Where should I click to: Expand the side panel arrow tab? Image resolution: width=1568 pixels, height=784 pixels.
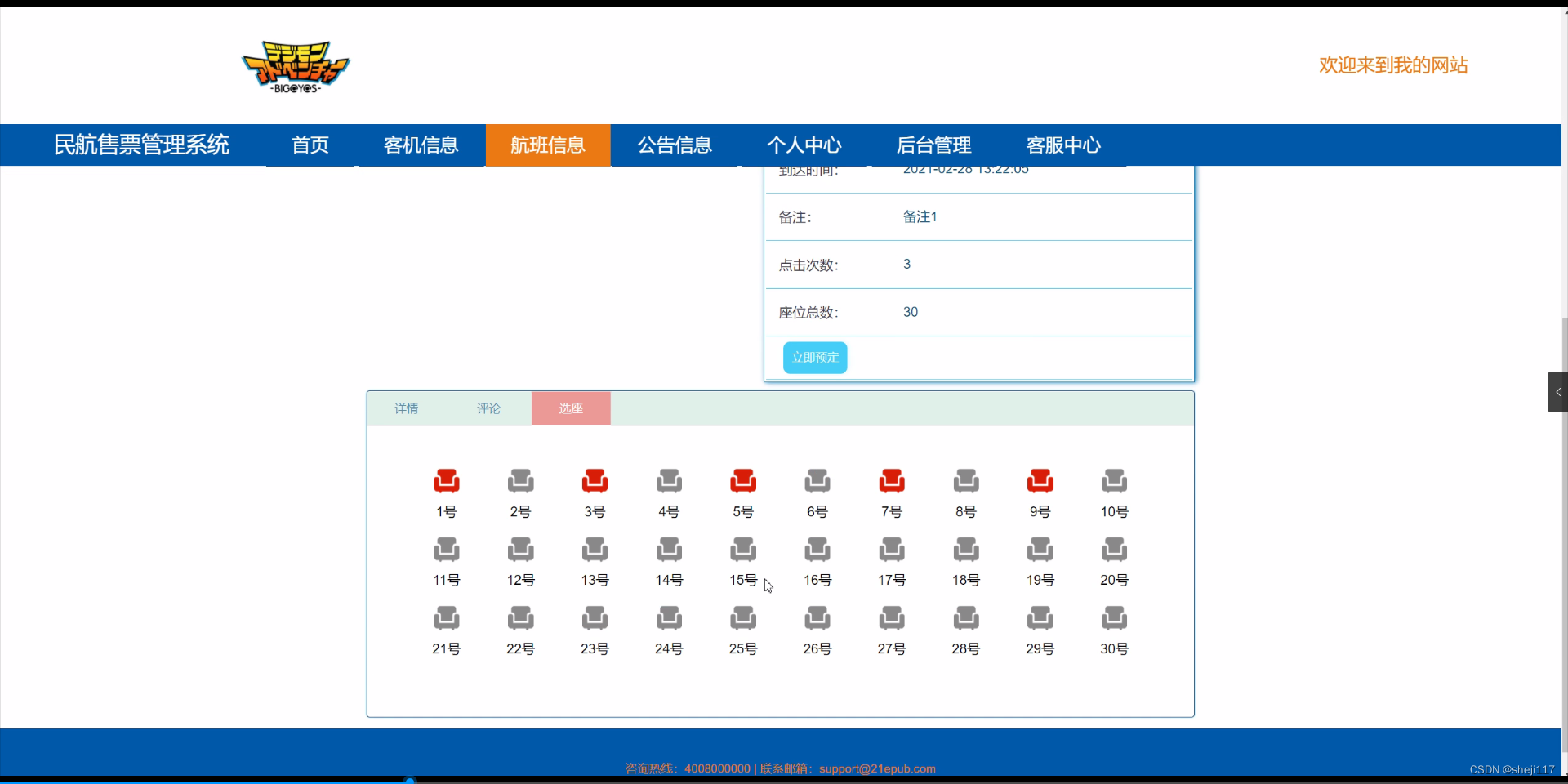[1558, 392]
